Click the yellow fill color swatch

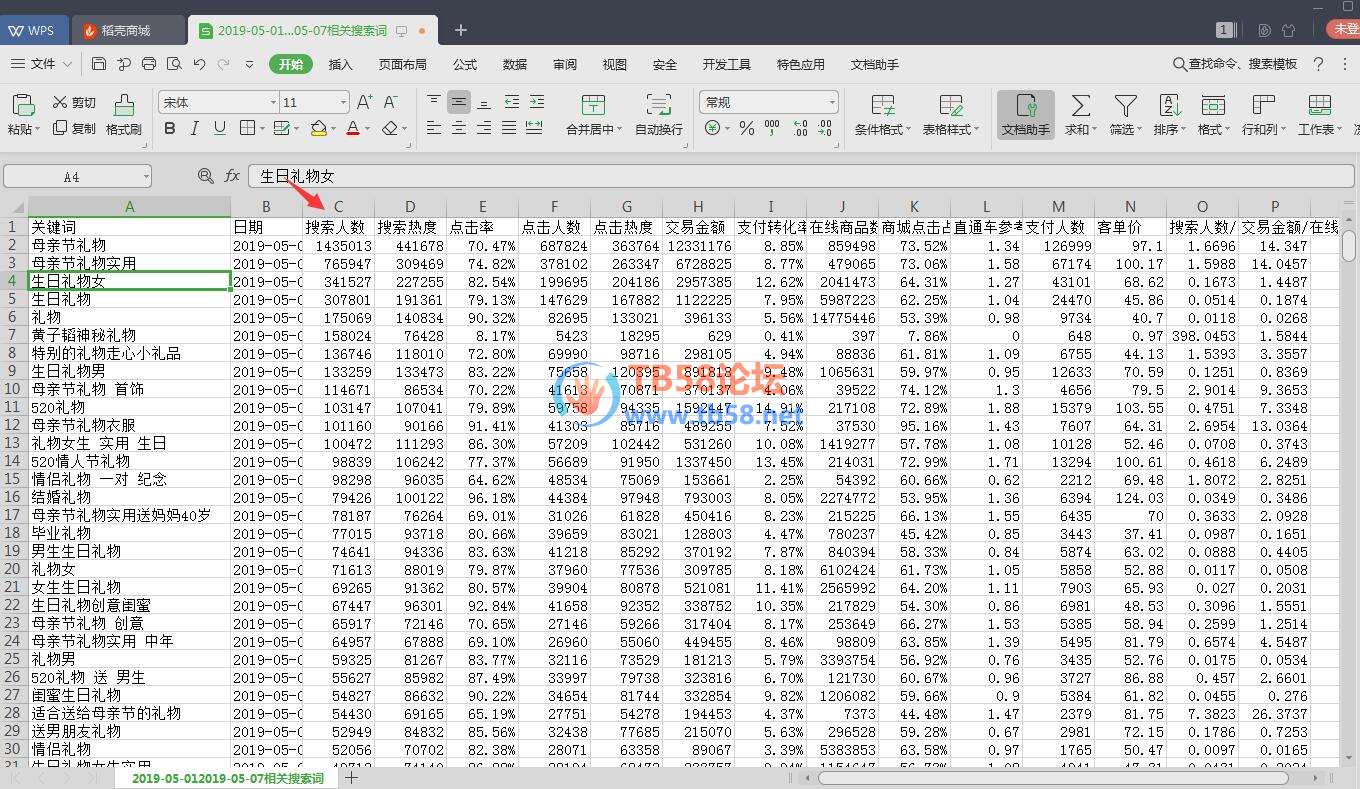(x=318, y=128)
